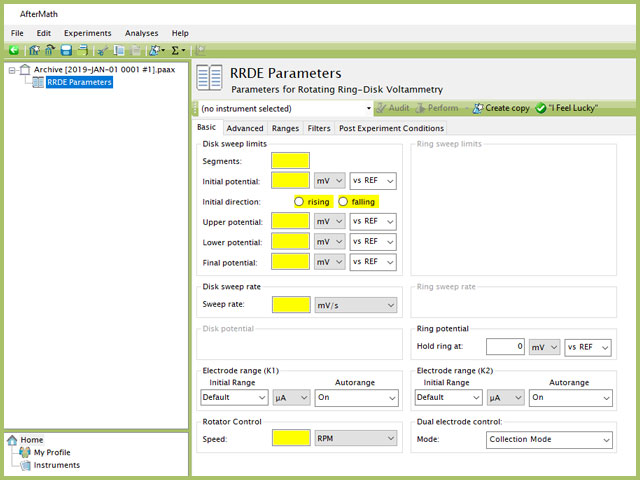This screenshot has width=640, height=480.
Task: Click the Lower potential input field
Action: coord(290,241)
